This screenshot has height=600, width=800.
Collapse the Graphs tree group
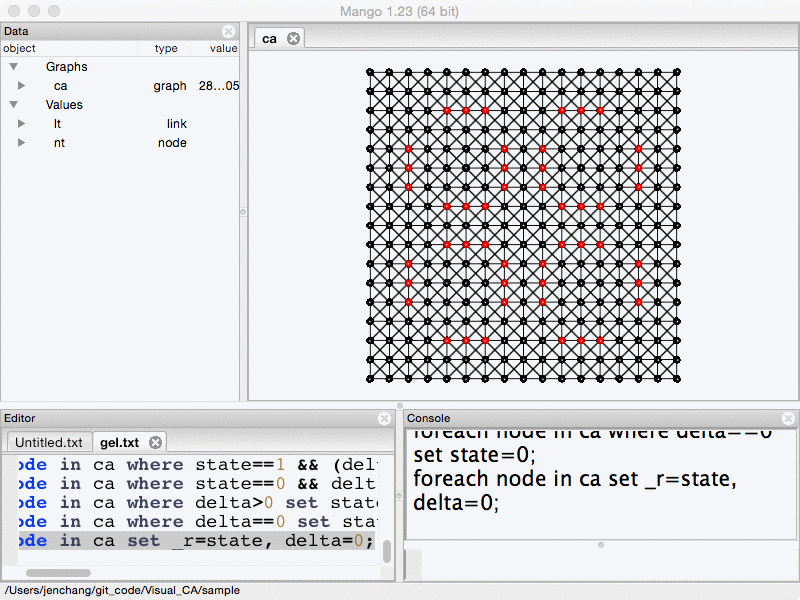tap(14, 67)
